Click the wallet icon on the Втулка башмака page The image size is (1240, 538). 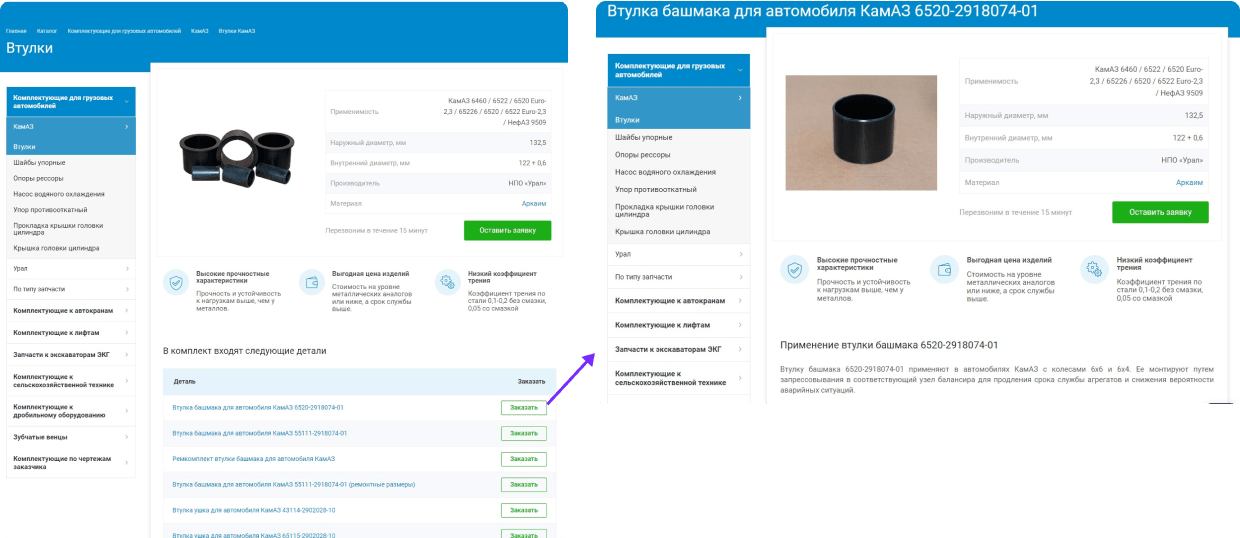point(944,269)
